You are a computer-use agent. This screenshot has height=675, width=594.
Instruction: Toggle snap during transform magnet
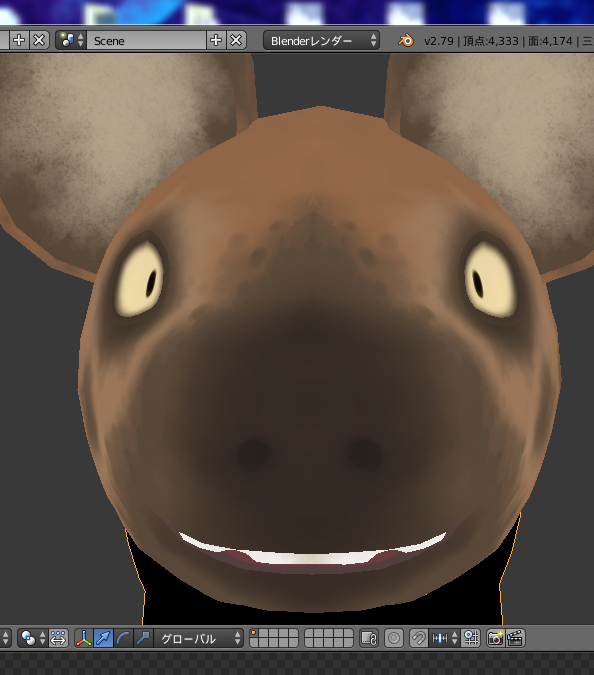[418, 638]
